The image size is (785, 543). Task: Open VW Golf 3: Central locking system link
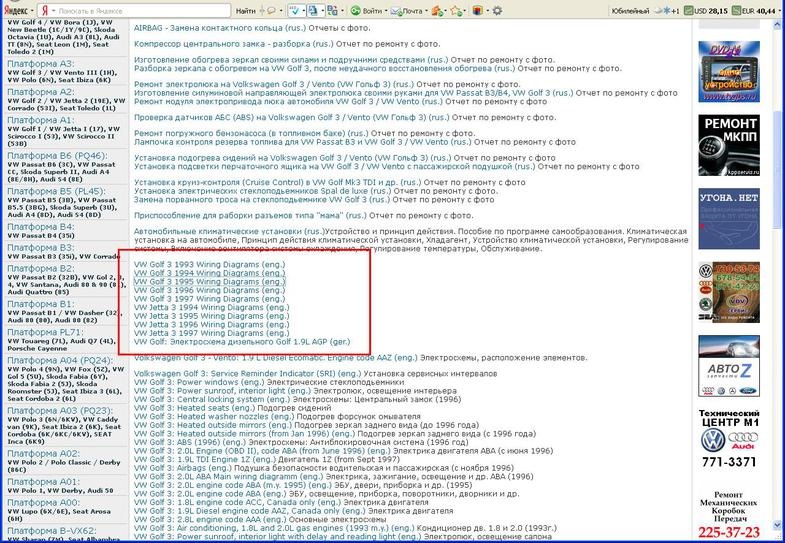pyautogui.click(x=212, y=399)
